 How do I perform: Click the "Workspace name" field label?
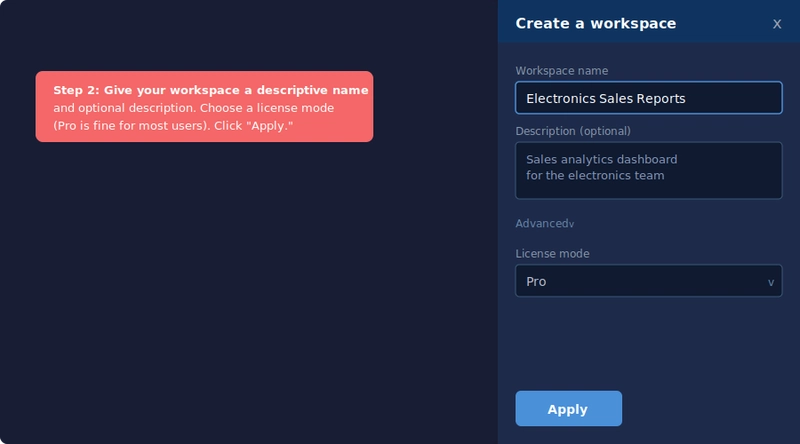click(561, 71)
